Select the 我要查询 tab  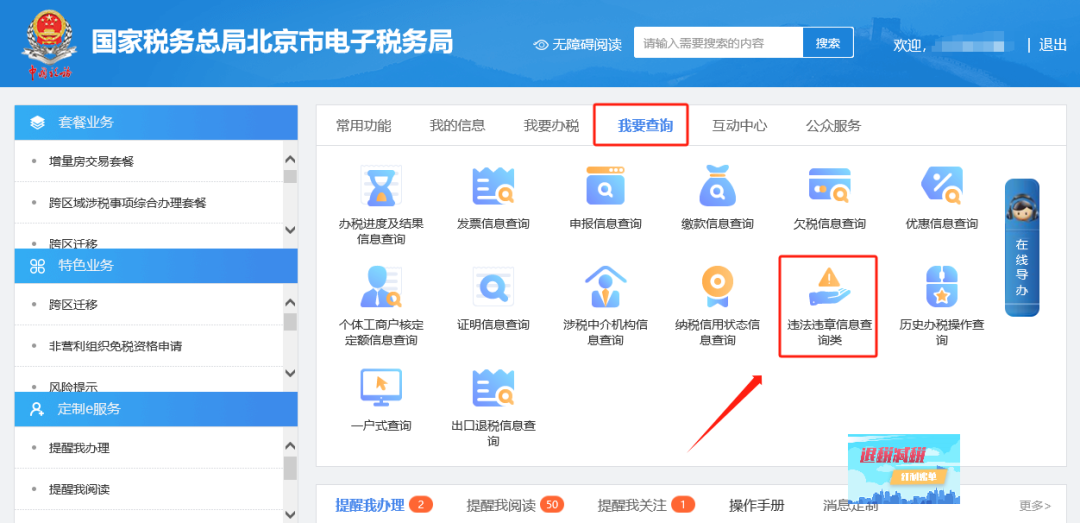[x=645, y=125]
